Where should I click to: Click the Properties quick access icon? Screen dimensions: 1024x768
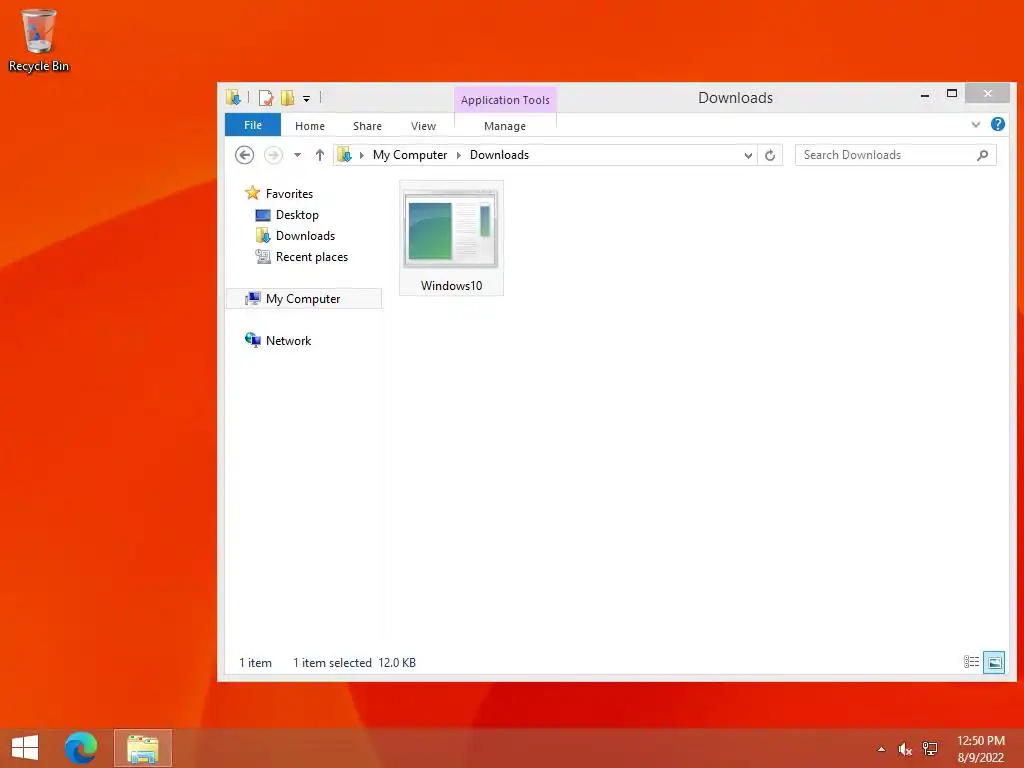[x=266, y=98]
